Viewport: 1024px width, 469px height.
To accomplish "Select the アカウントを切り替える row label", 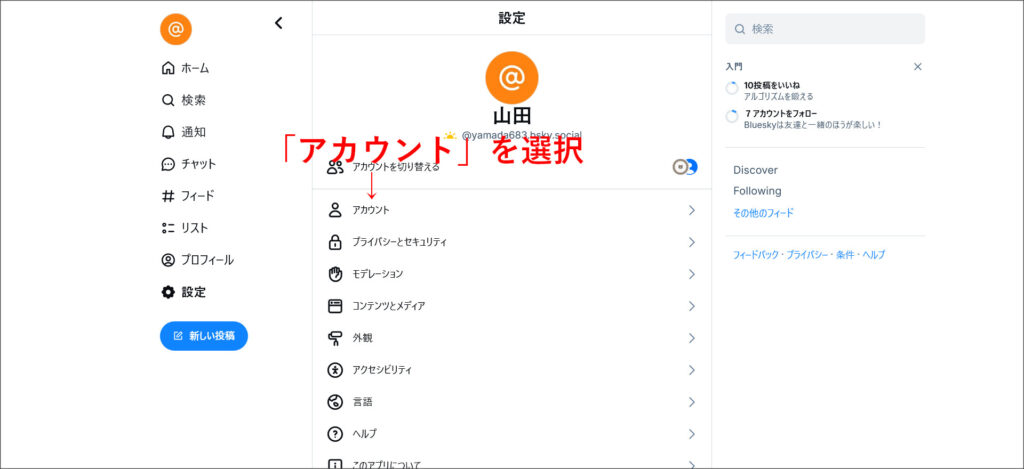I will 396,167.
